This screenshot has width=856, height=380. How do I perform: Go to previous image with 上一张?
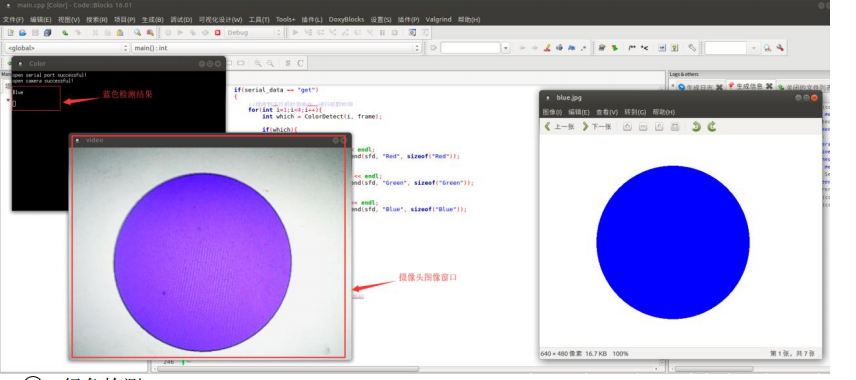[560, 127]
